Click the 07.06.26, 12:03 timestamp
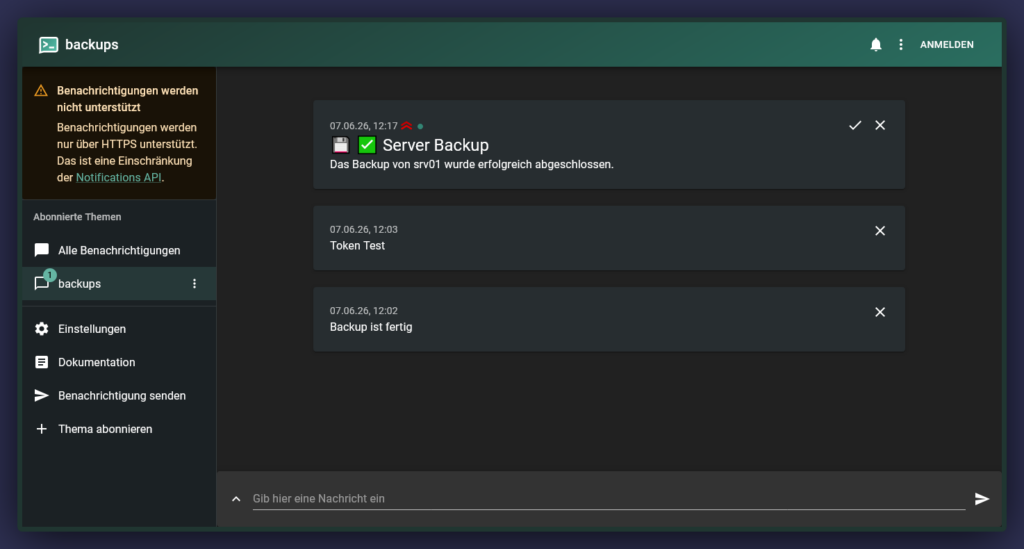1024x549 pixels. [364, 230]
